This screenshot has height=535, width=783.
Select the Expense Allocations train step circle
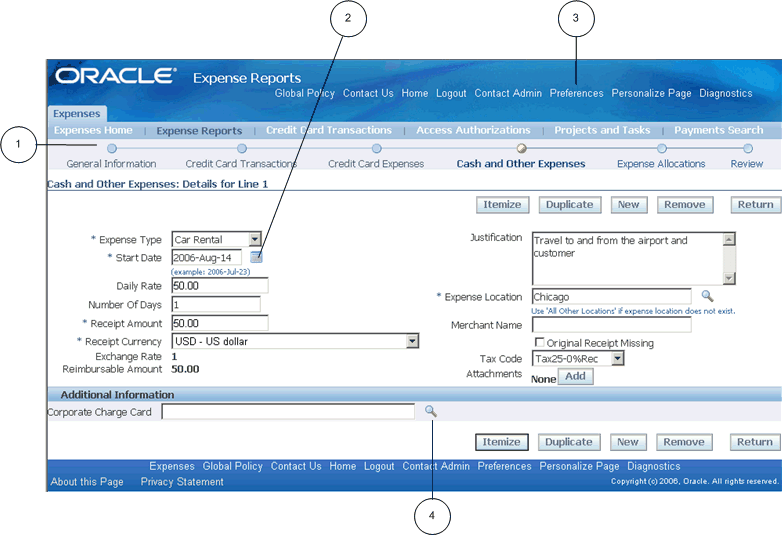[x=662, y=148]
